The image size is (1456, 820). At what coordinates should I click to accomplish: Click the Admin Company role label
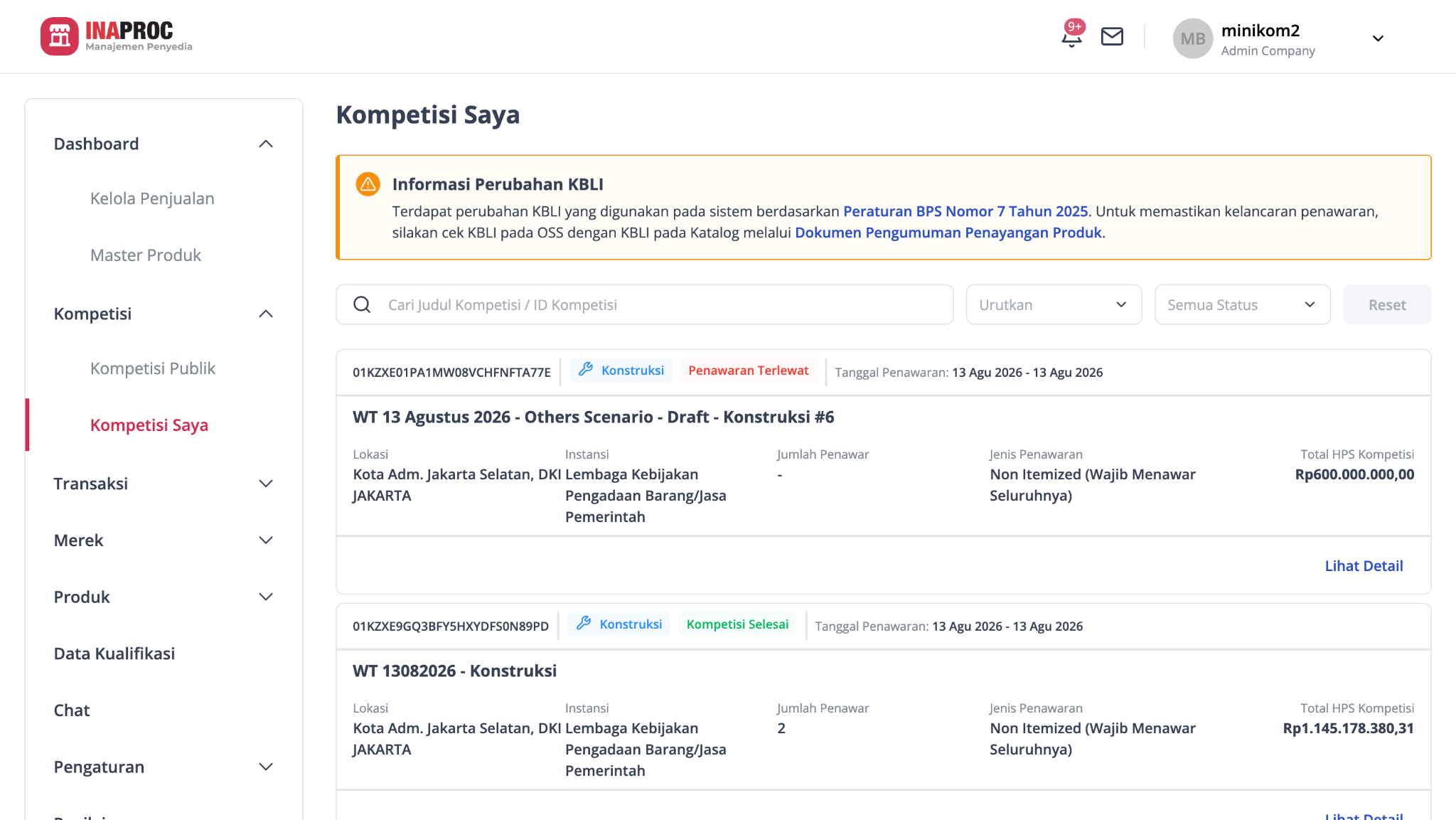click(x=1268, y=50)
